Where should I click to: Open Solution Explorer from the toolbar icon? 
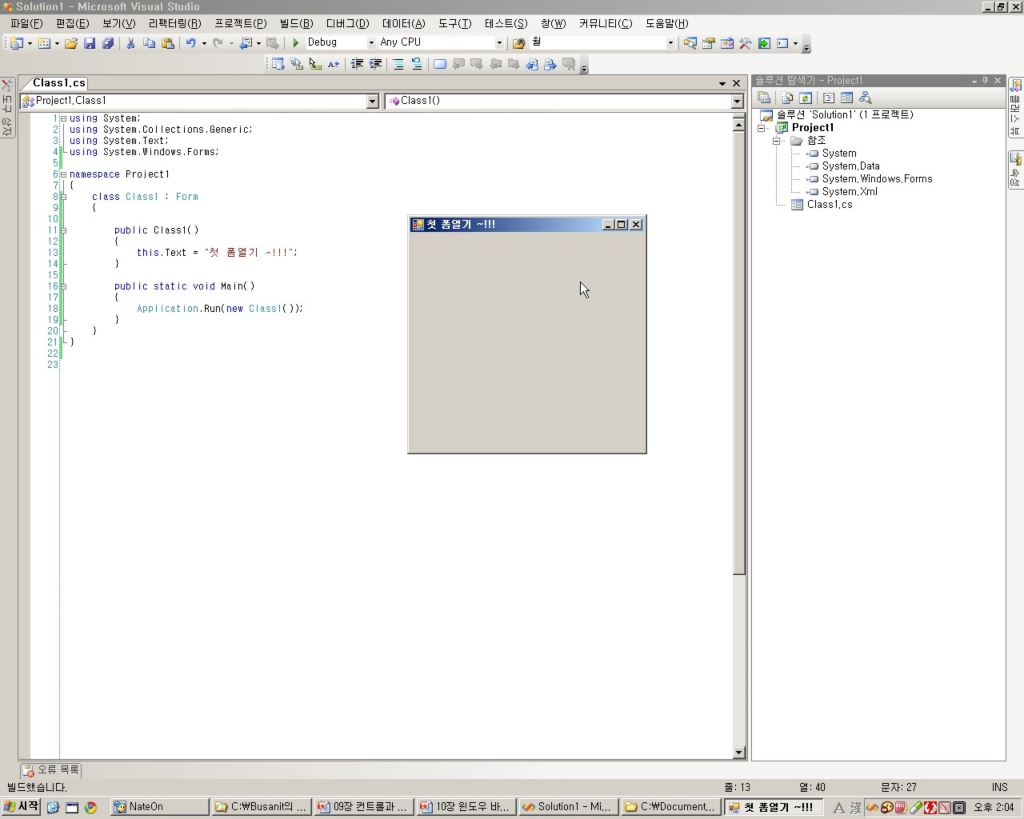click(x=690, y=43)
